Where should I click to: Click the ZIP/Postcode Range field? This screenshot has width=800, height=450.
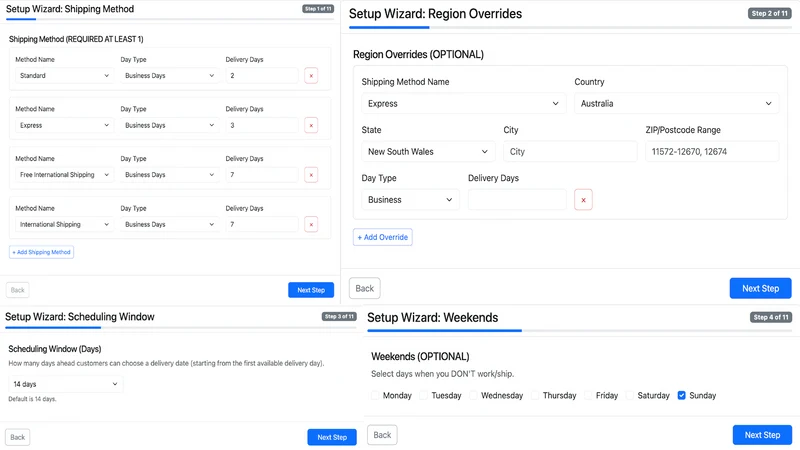(x=712, y=152)
